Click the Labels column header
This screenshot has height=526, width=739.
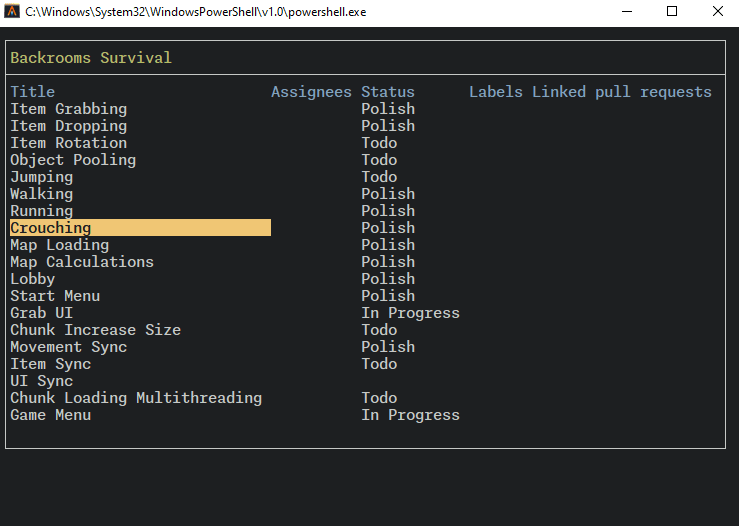[495, 92]
